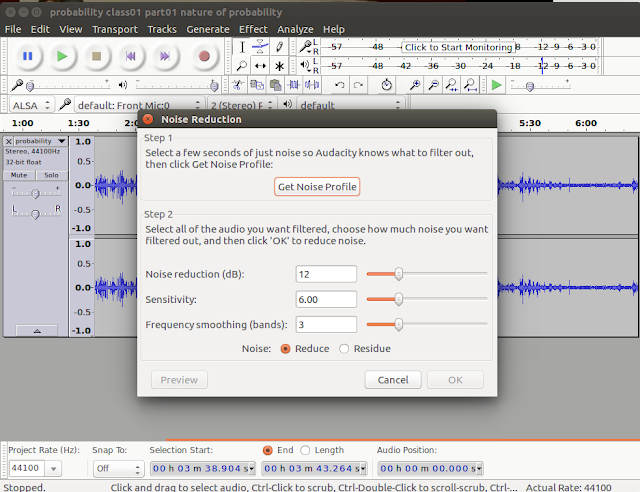Open Audio Position time format arrow
Image resolution: width=640 pixels, height=492 pixels.
click(479, 468)
